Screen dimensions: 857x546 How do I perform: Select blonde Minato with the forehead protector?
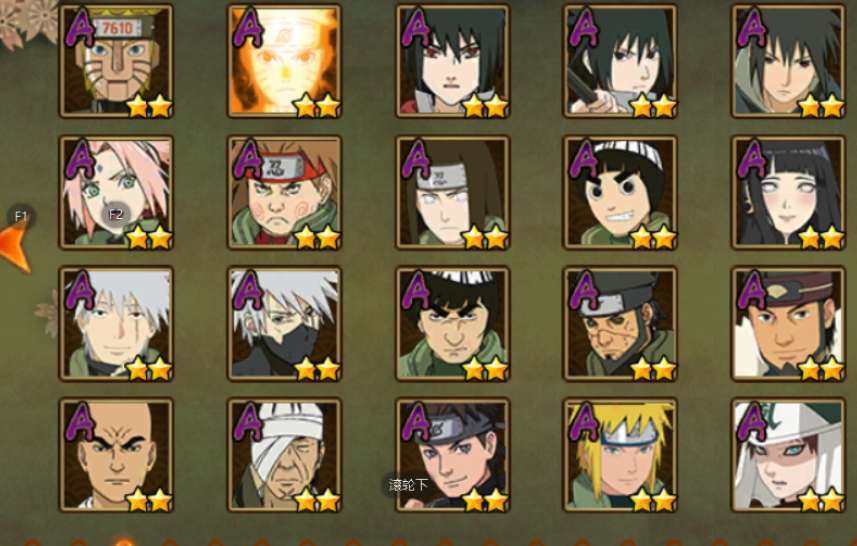click(x=620, y=455)
